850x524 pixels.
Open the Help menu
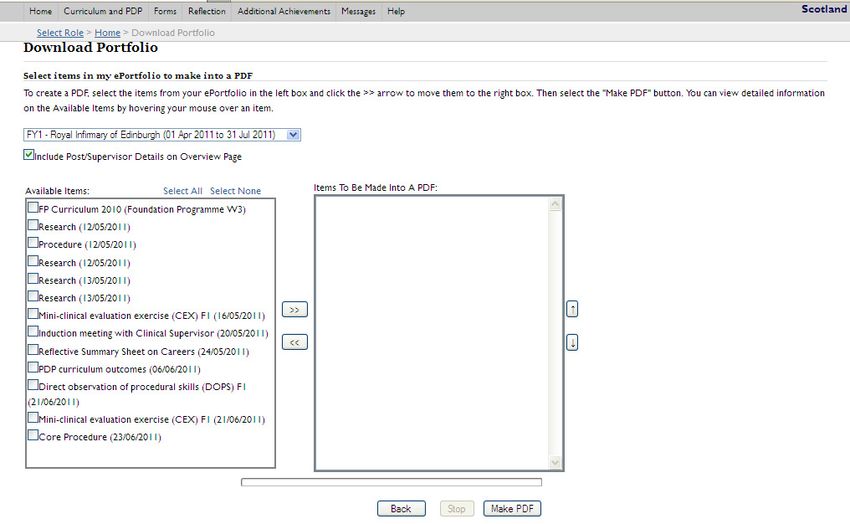pyautogui.click(x=396, y=11)
